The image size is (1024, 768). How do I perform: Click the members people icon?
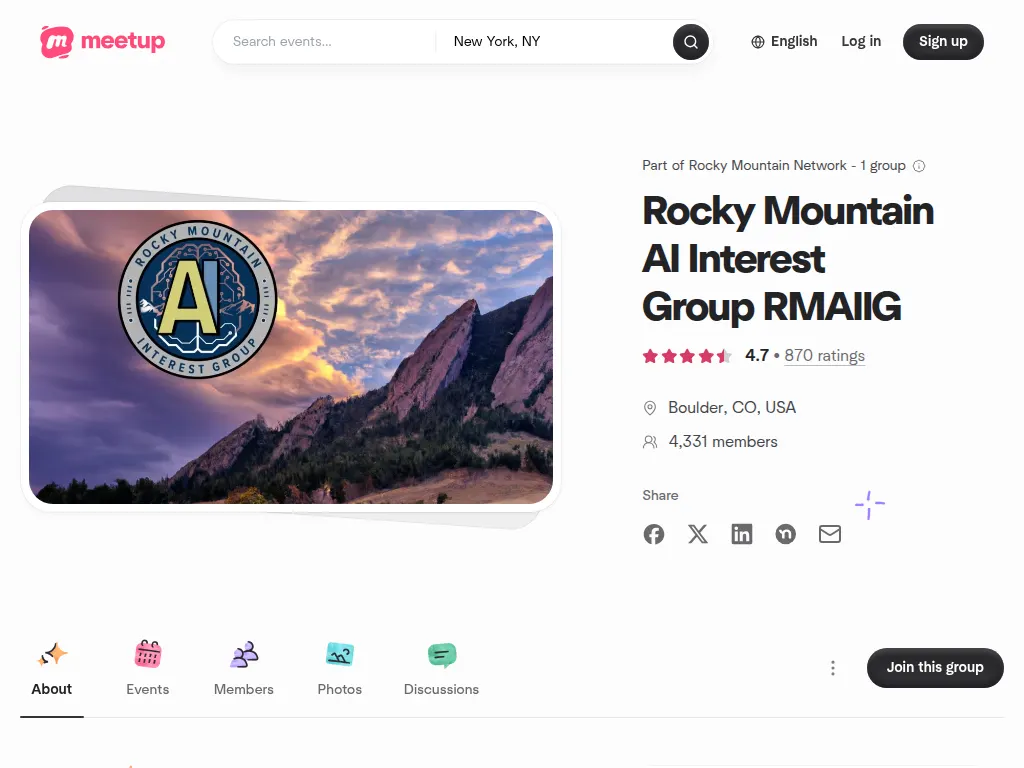click(650, 442)
